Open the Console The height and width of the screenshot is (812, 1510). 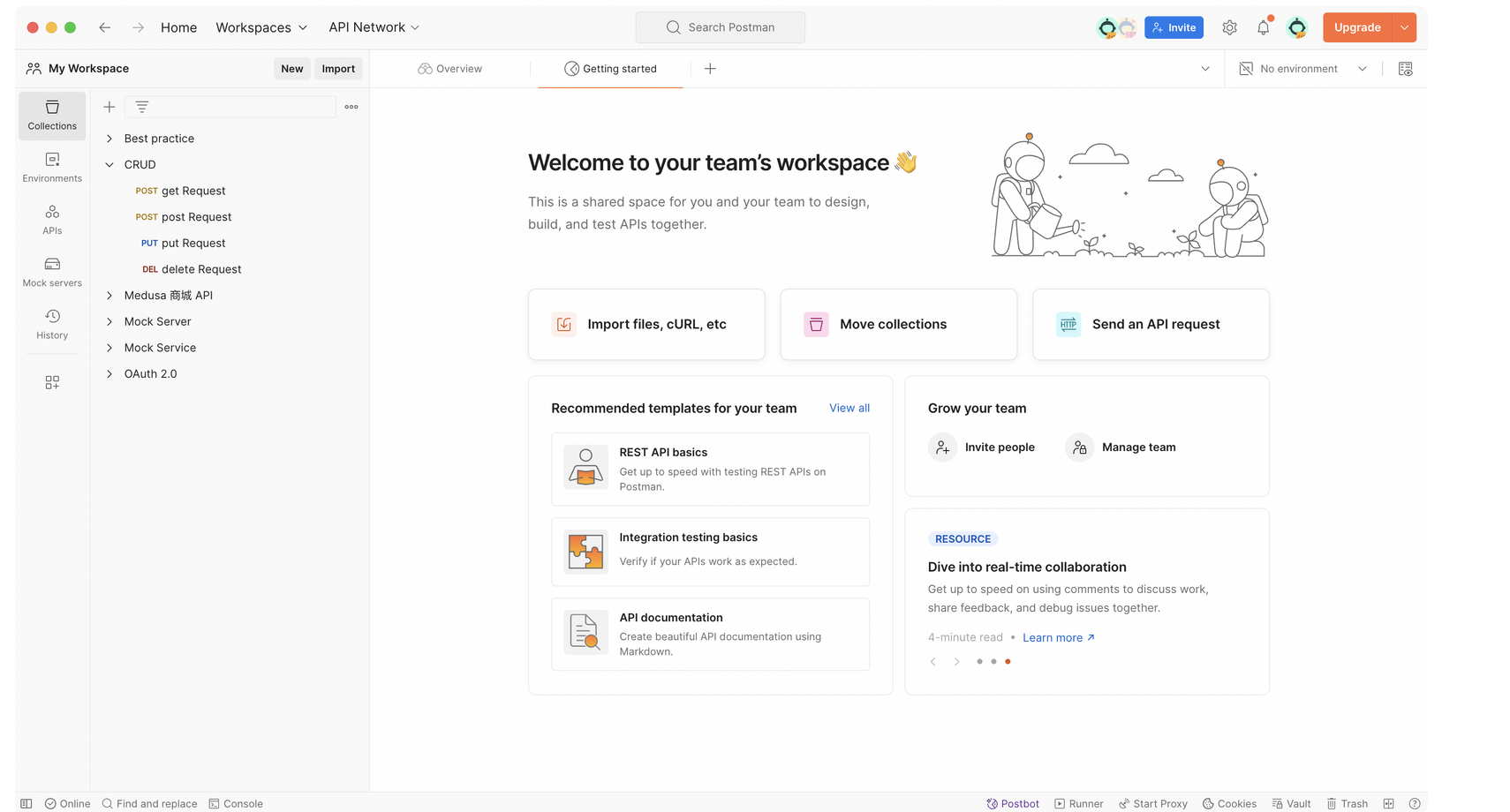point(236,803)
